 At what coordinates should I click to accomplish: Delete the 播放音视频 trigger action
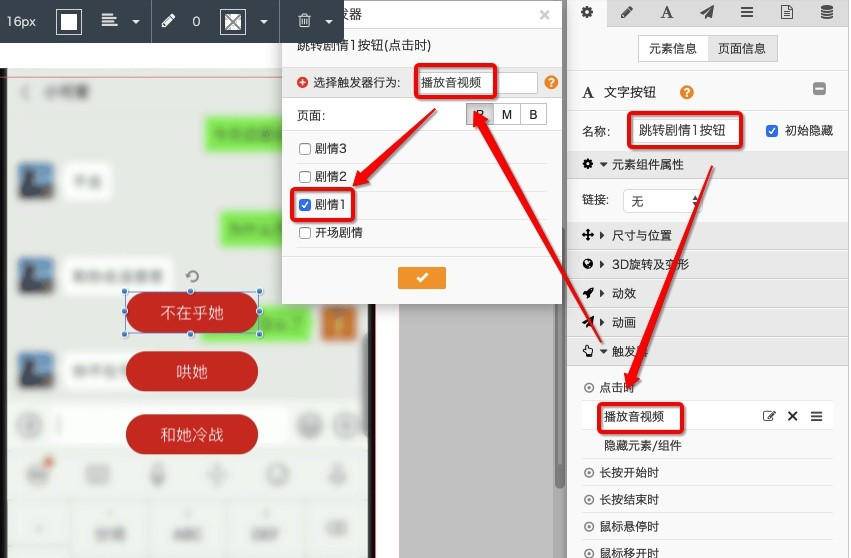[792, 416]
